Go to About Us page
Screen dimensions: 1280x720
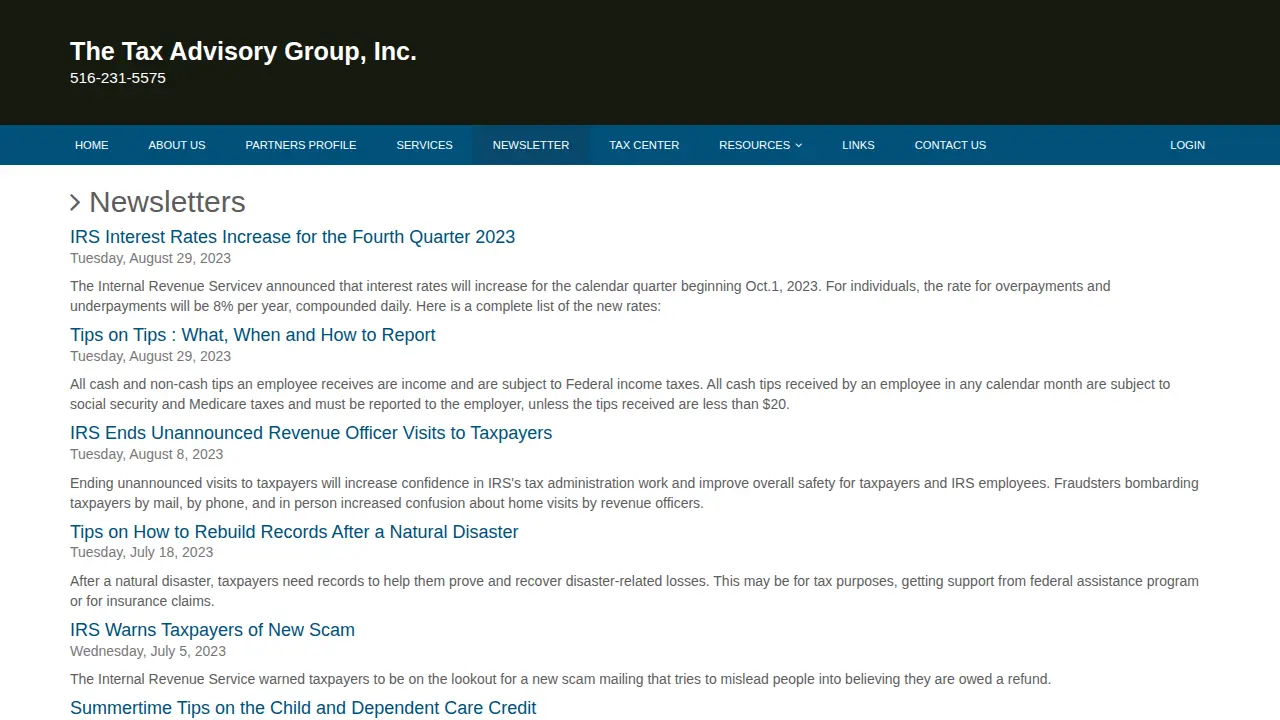pos(177,145)
